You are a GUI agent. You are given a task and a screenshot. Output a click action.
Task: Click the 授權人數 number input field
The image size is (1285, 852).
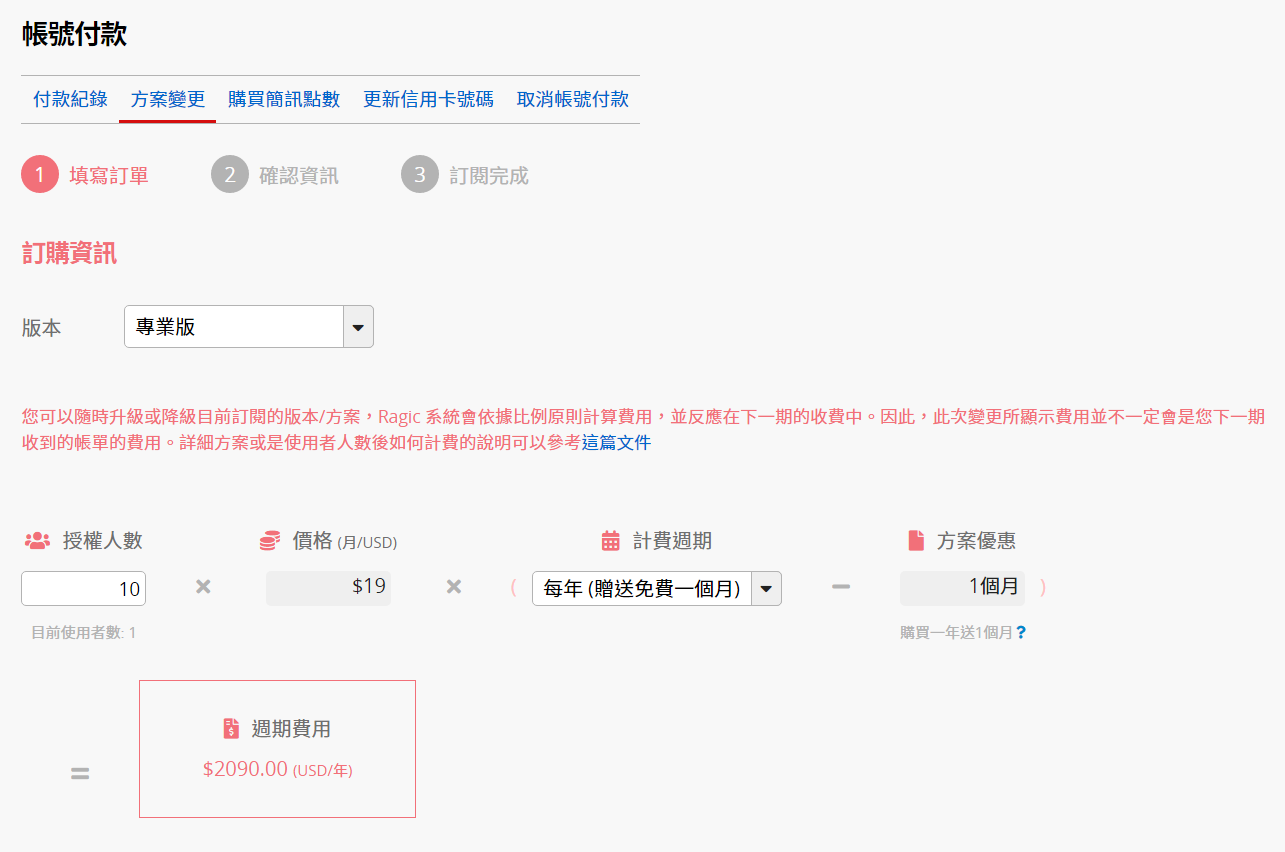(83, 589)
